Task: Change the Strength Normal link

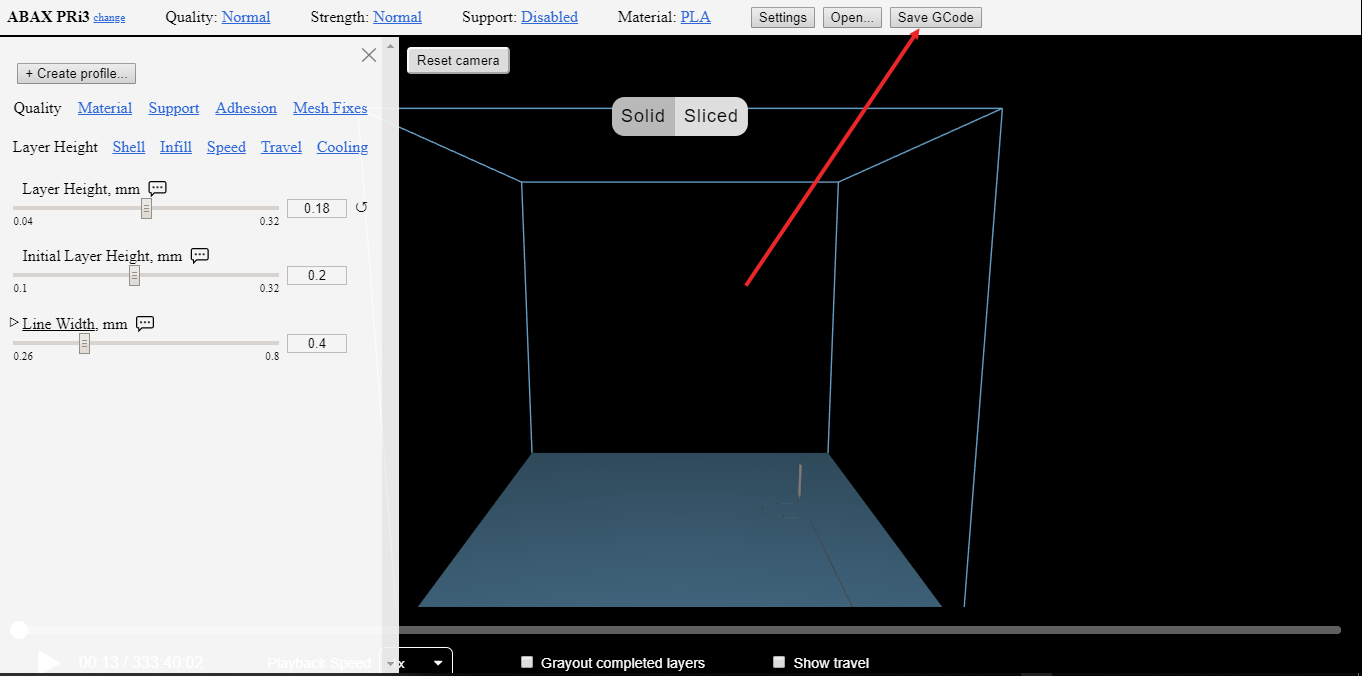Action: pos(397,17)
